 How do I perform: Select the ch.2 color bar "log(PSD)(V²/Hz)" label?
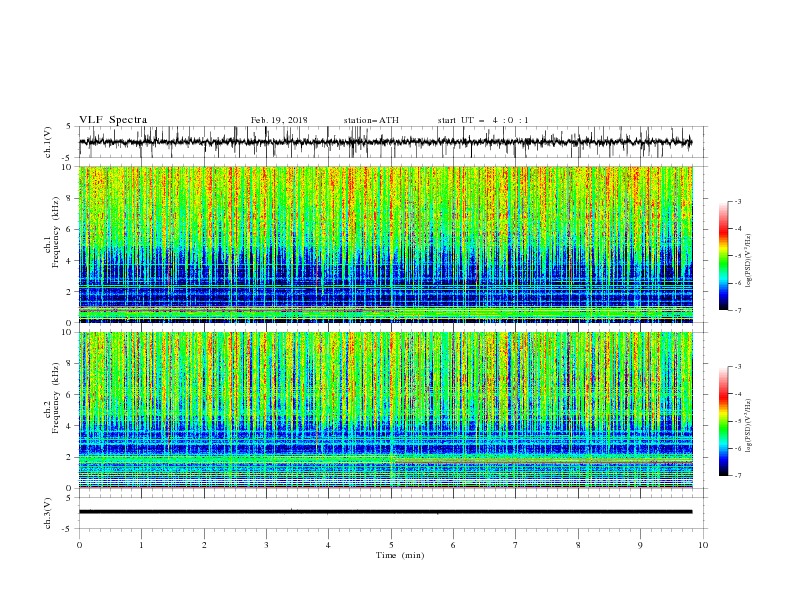[749, 426]
